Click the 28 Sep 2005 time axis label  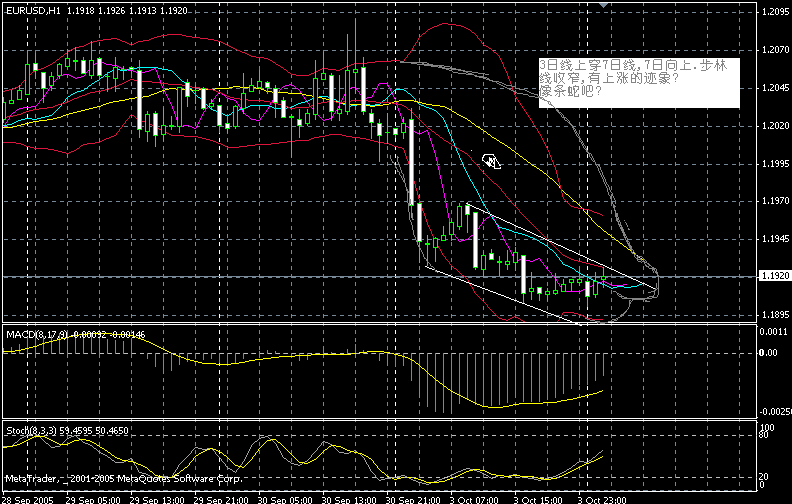coord(28,499)
